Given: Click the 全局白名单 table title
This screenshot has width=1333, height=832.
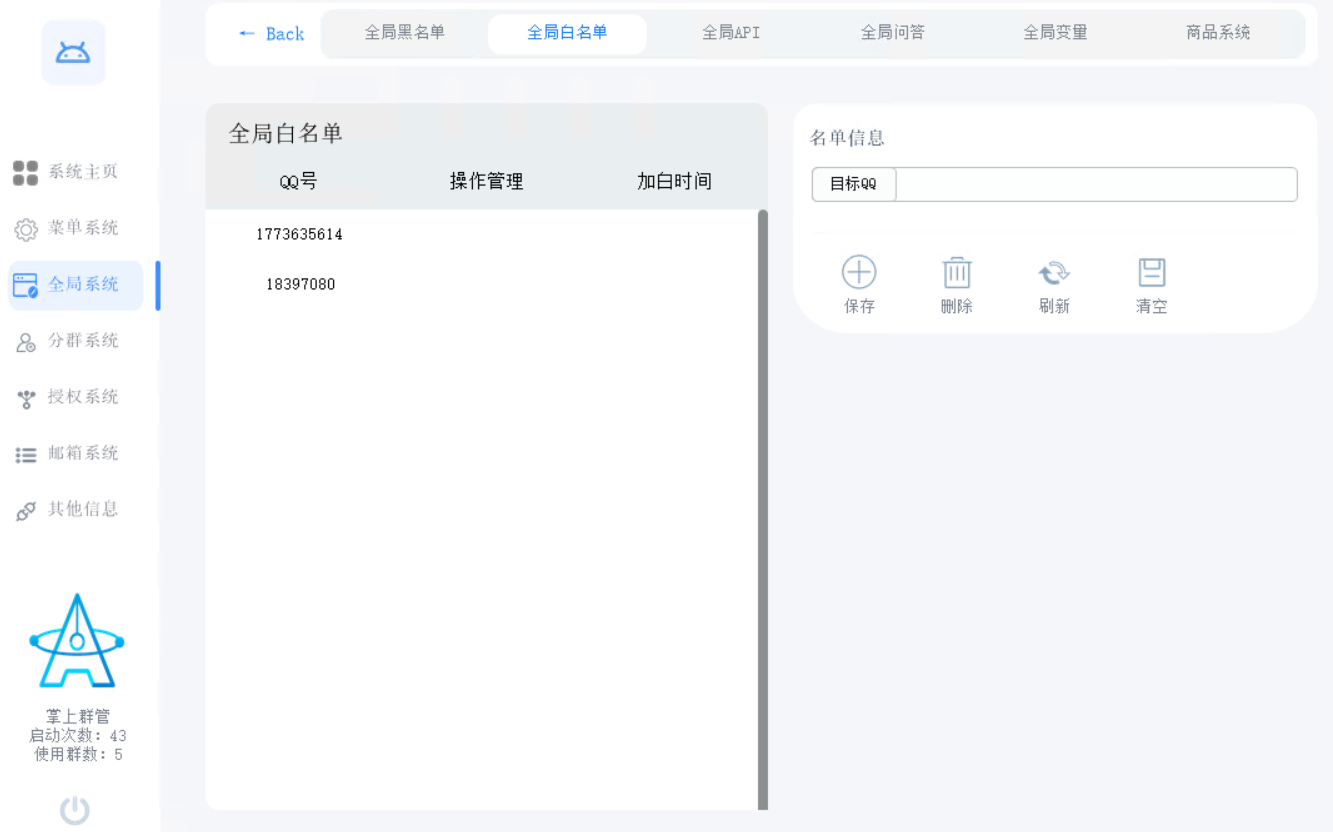Looking at the screenshot, I should pyautogui.click(x=286, y=134).
